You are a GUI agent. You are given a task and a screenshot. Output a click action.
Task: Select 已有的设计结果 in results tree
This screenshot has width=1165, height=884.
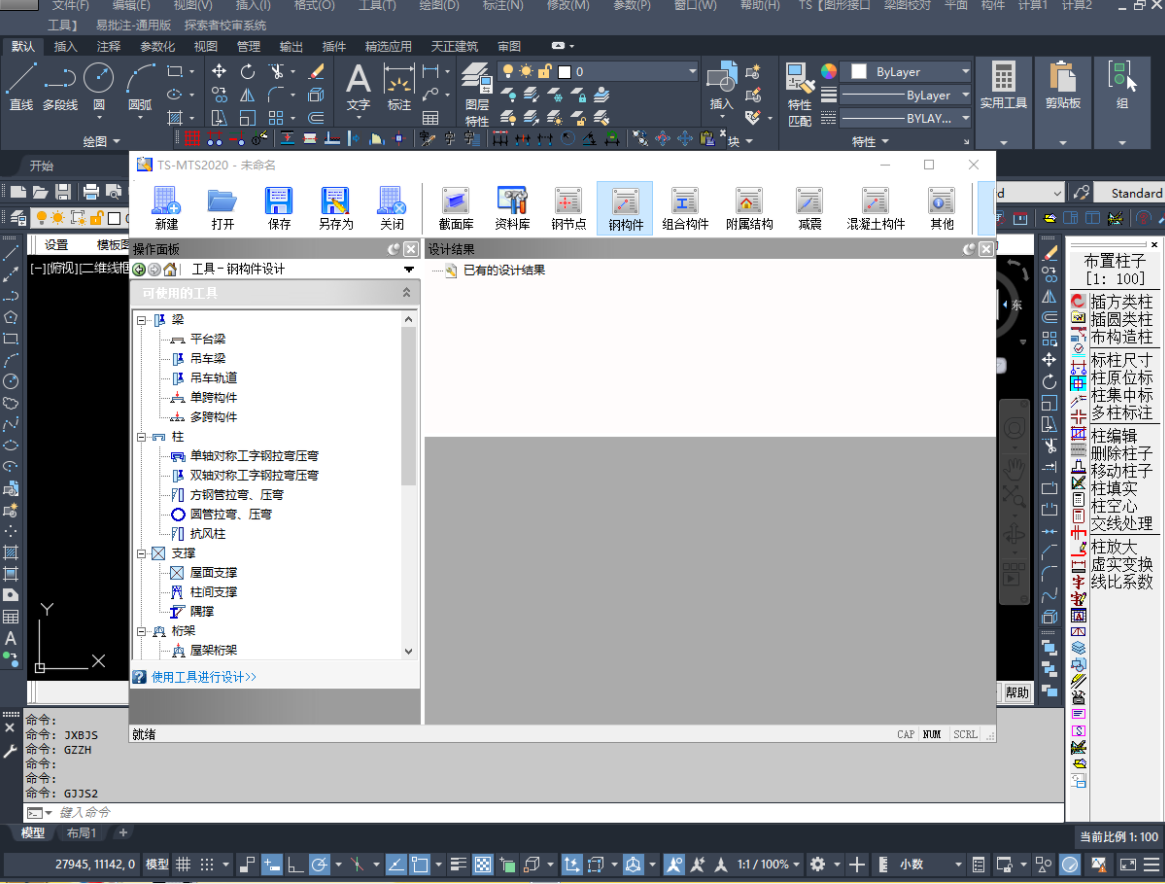tap(504, 270)
